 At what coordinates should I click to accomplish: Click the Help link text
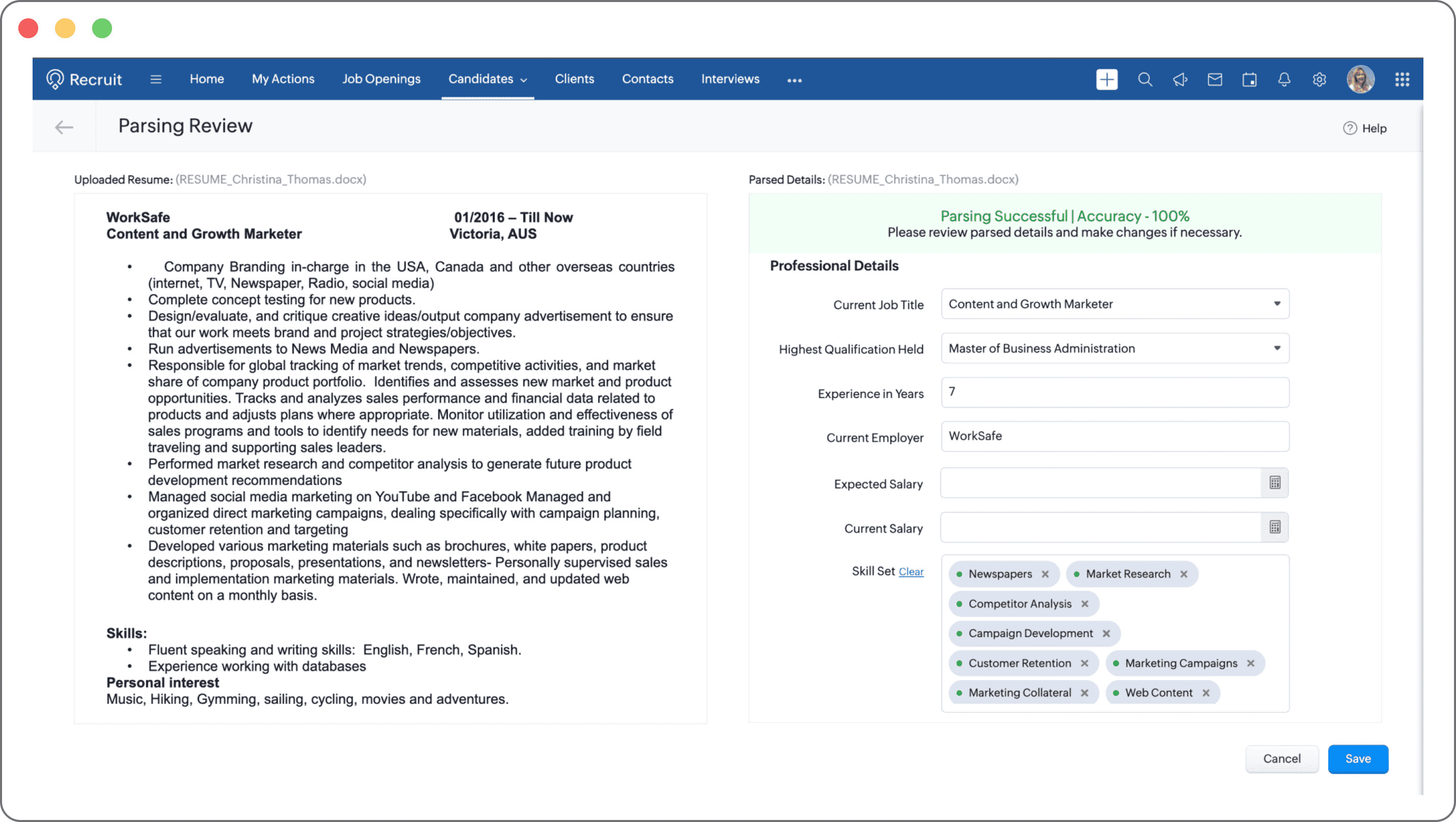pos(1374,128)
